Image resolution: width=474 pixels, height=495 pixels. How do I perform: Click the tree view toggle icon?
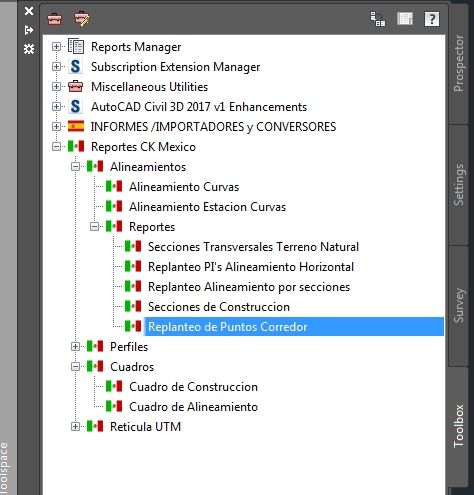[x=378, y=19]
